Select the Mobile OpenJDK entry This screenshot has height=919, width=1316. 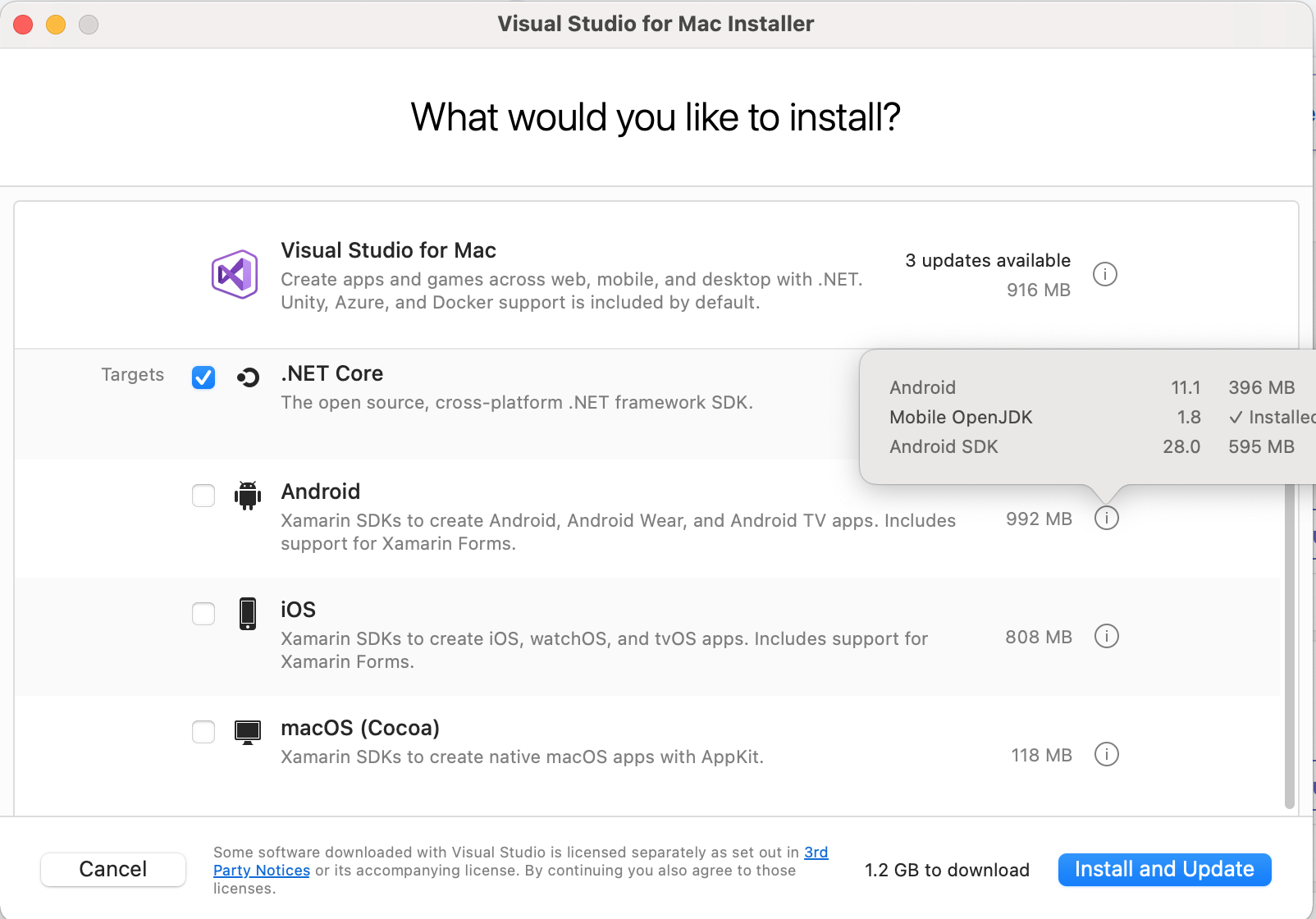[x=961, y=417]
